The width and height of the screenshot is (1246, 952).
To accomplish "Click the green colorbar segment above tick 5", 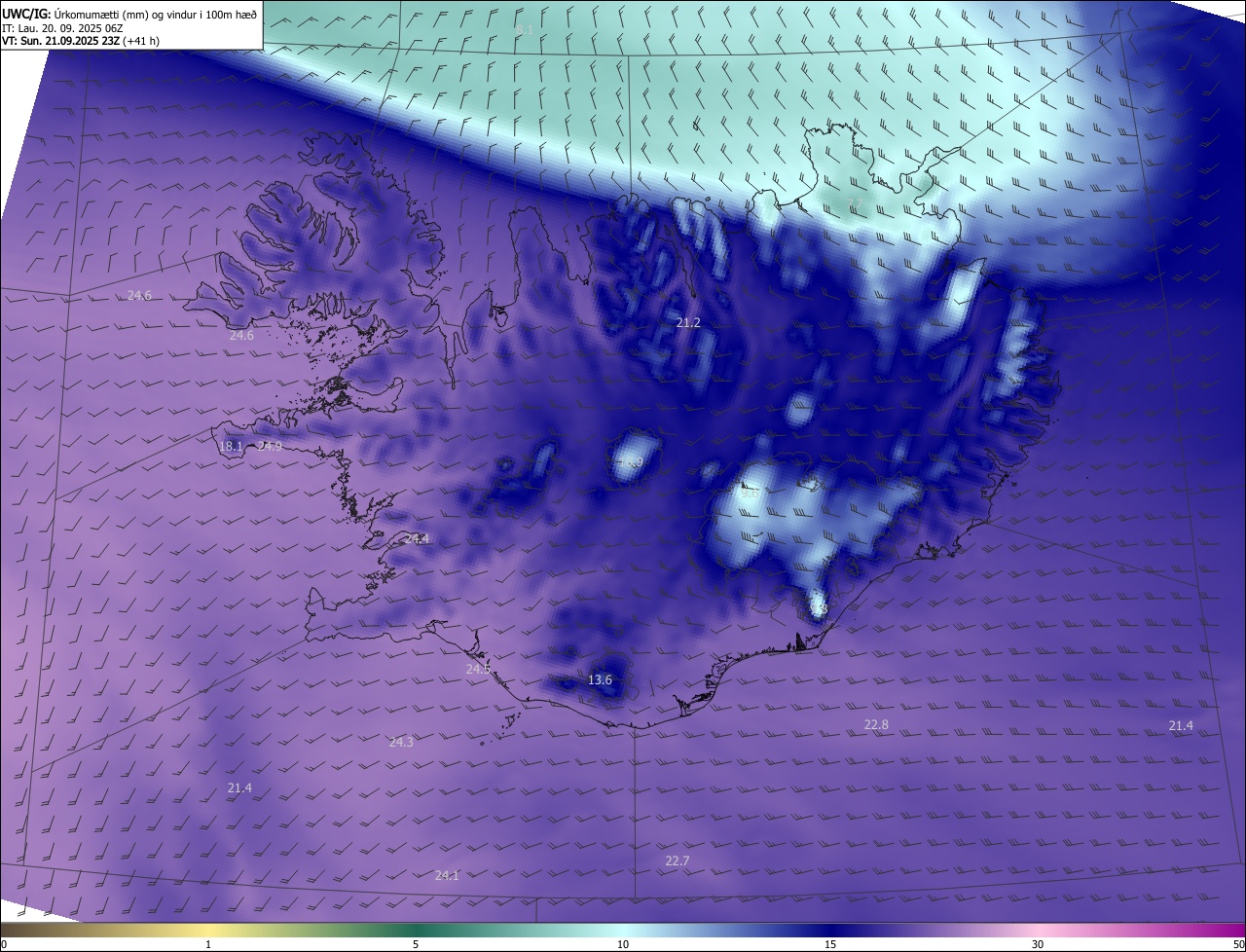I will pos(416,930).
